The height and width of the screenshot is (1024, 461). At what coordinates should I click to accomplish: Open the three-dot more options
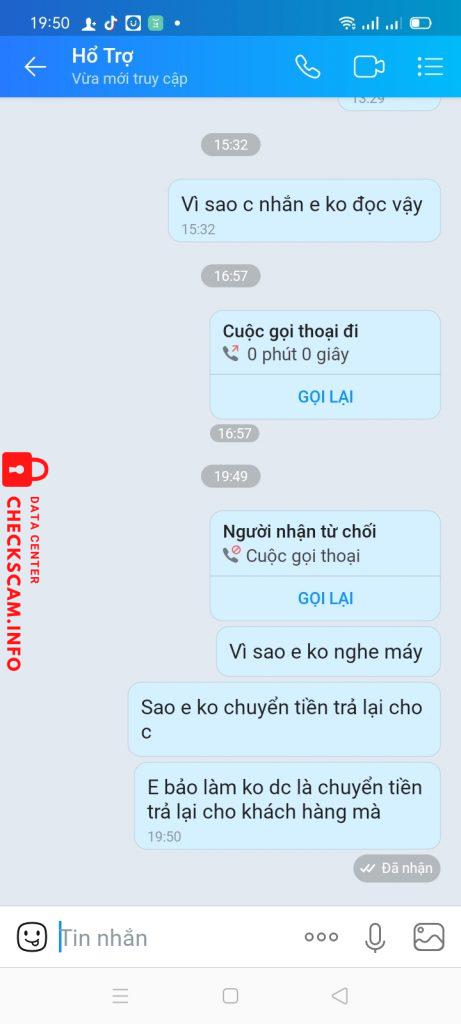321,937
